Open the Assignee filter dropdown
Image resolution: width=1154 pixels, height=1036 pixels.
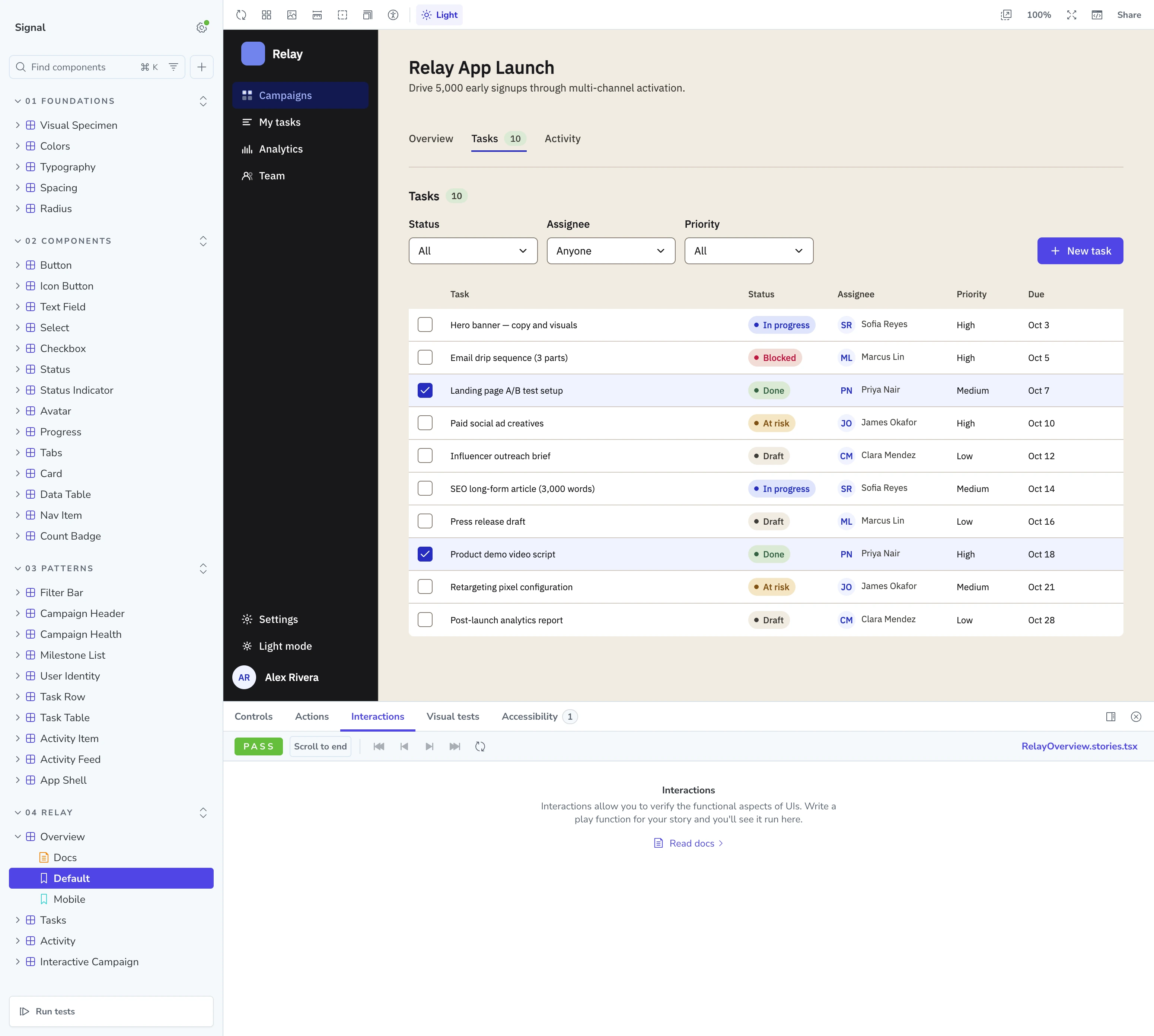coord(611,250)
